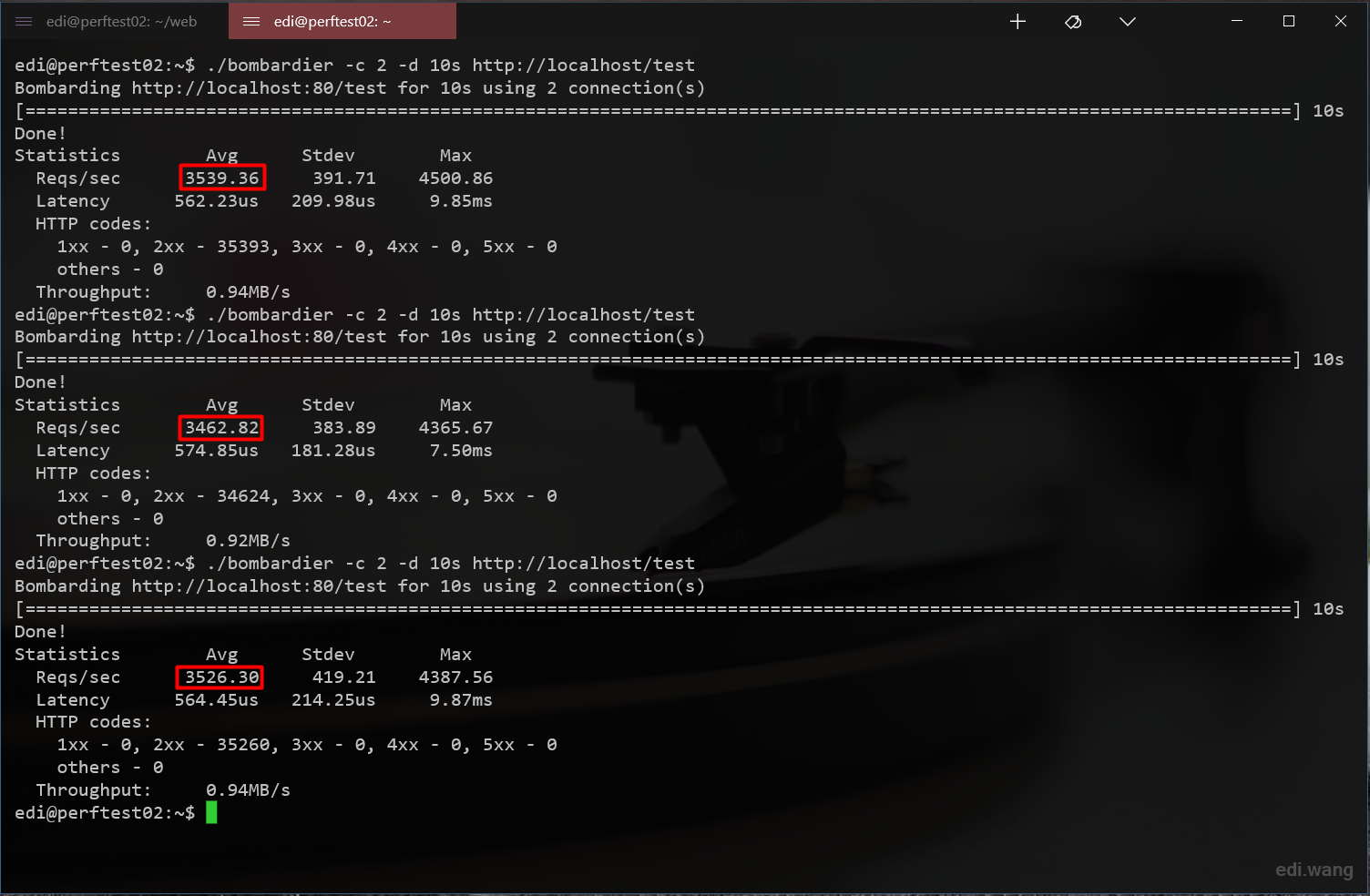
Task: Click the green cursor at the prompt
Action: coord(211,812)
